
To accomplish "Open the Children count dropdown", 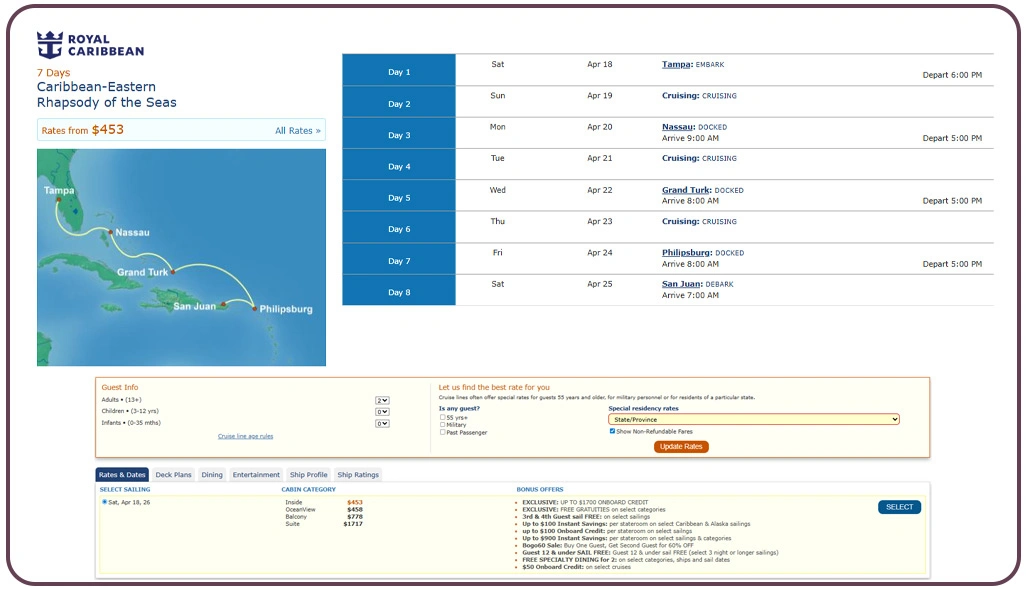I will 381,411.
